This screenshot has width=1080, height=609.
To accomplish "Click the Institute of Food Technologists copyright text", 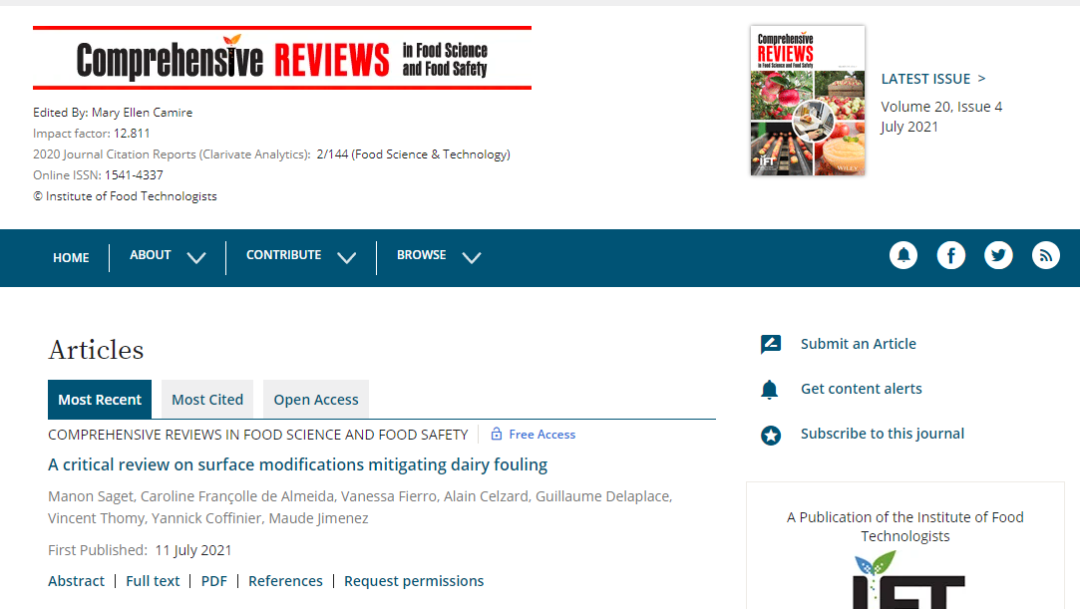I will point(125,196).
